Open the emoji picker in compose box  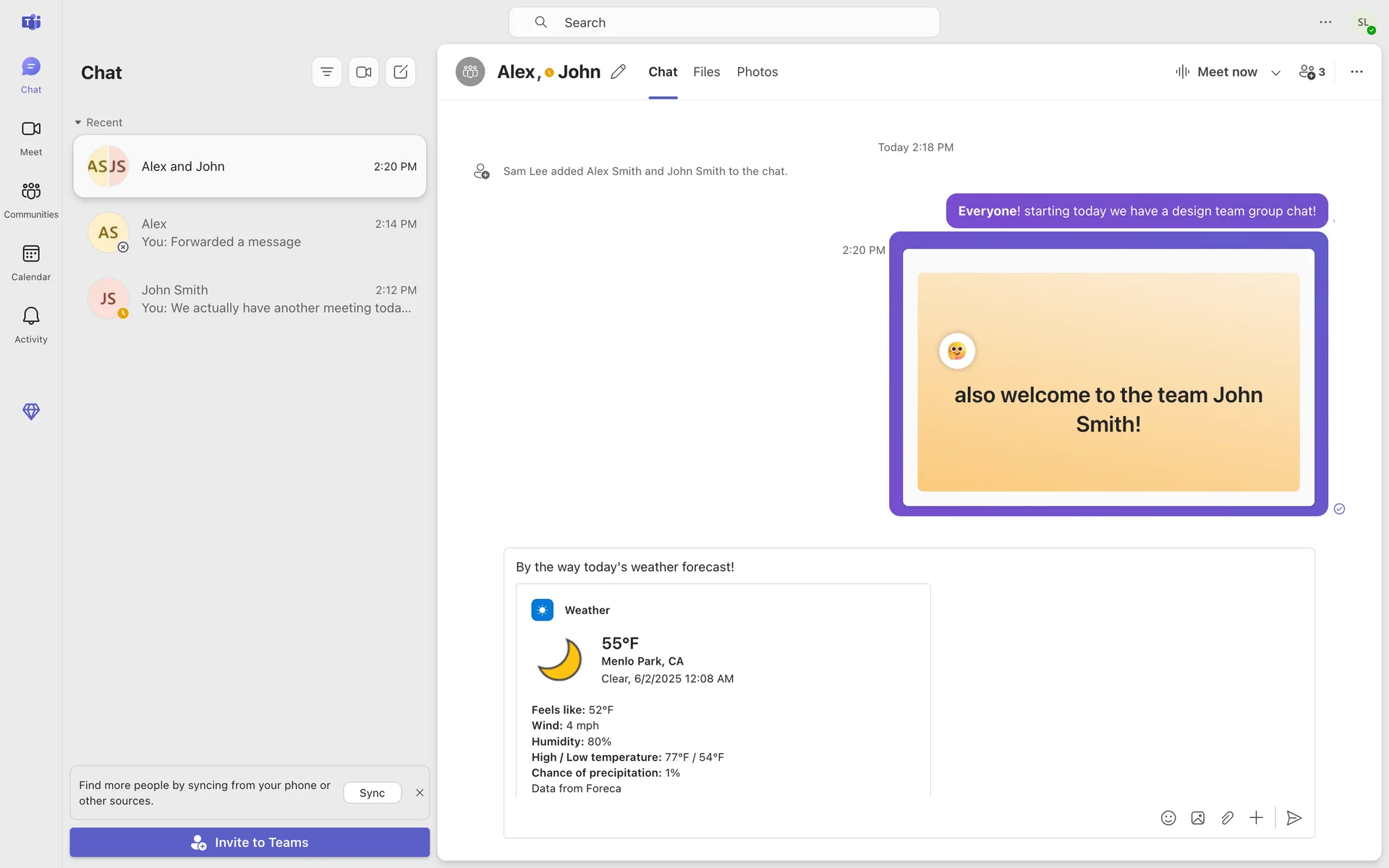coord(1168,817)
